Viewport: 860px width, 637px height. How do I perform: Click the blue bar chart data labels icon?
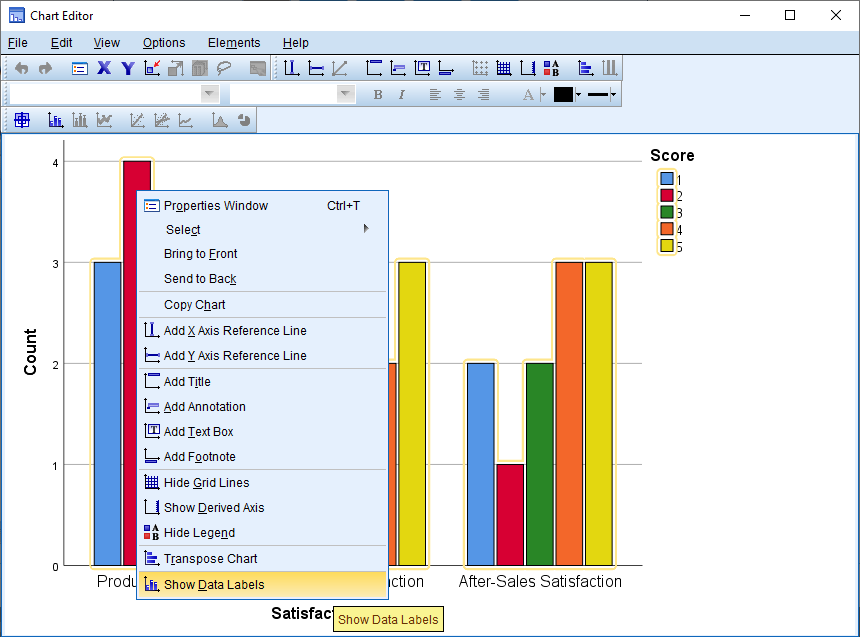pos(55,120)
